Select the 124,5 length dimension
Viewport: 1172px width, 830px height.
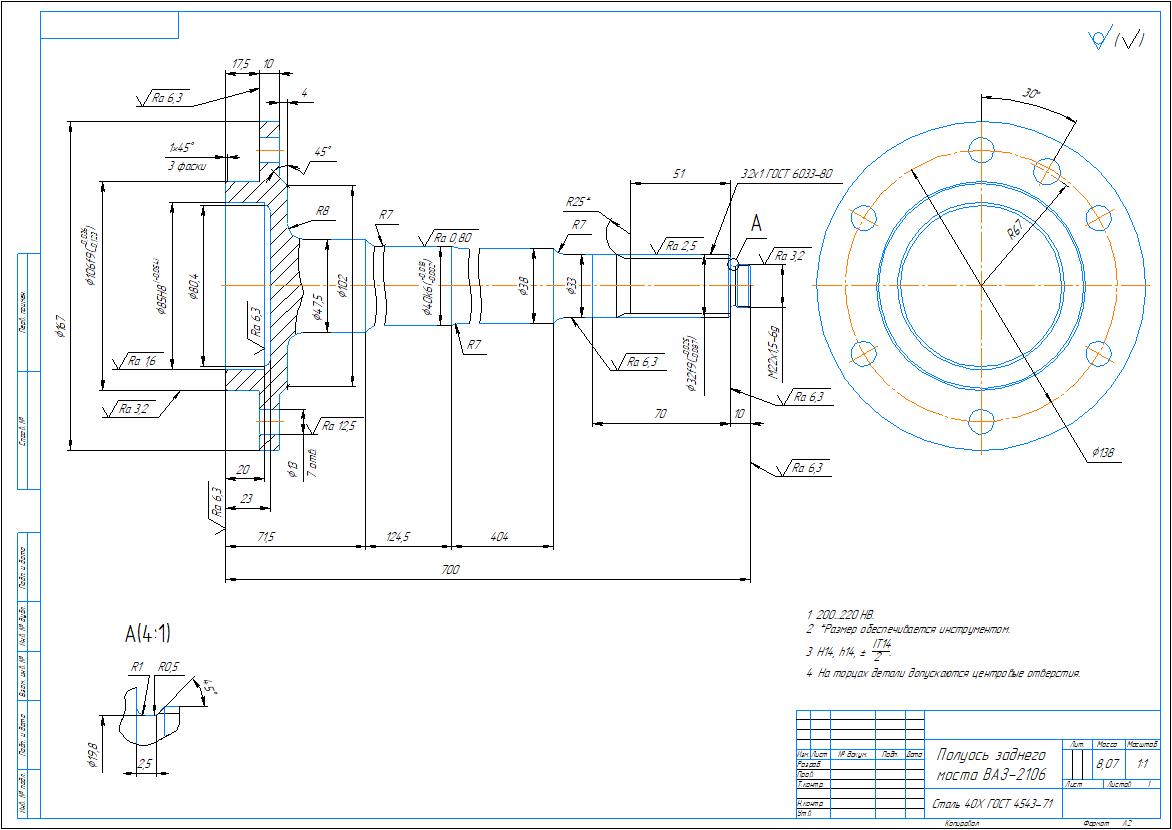406,538
